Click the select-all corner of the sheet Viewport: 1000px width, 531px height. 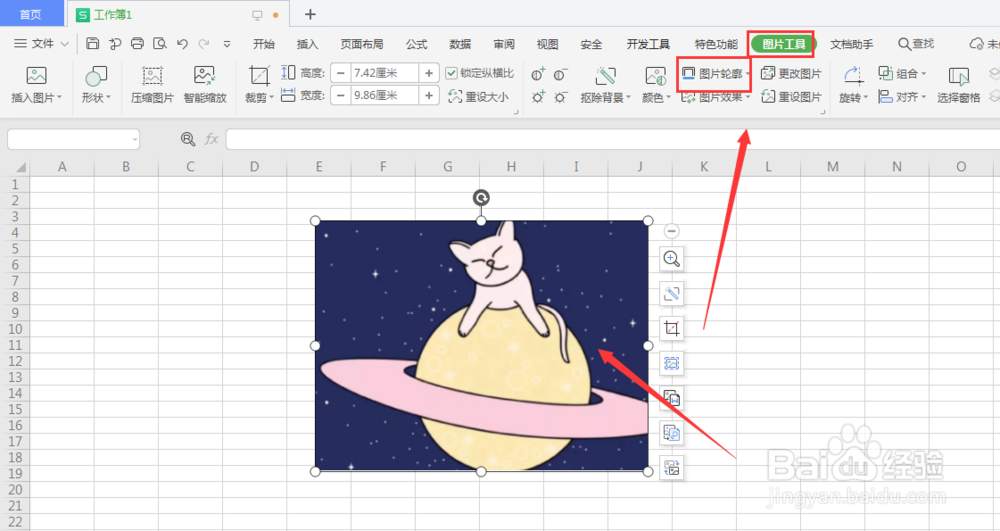coord(15,166)
